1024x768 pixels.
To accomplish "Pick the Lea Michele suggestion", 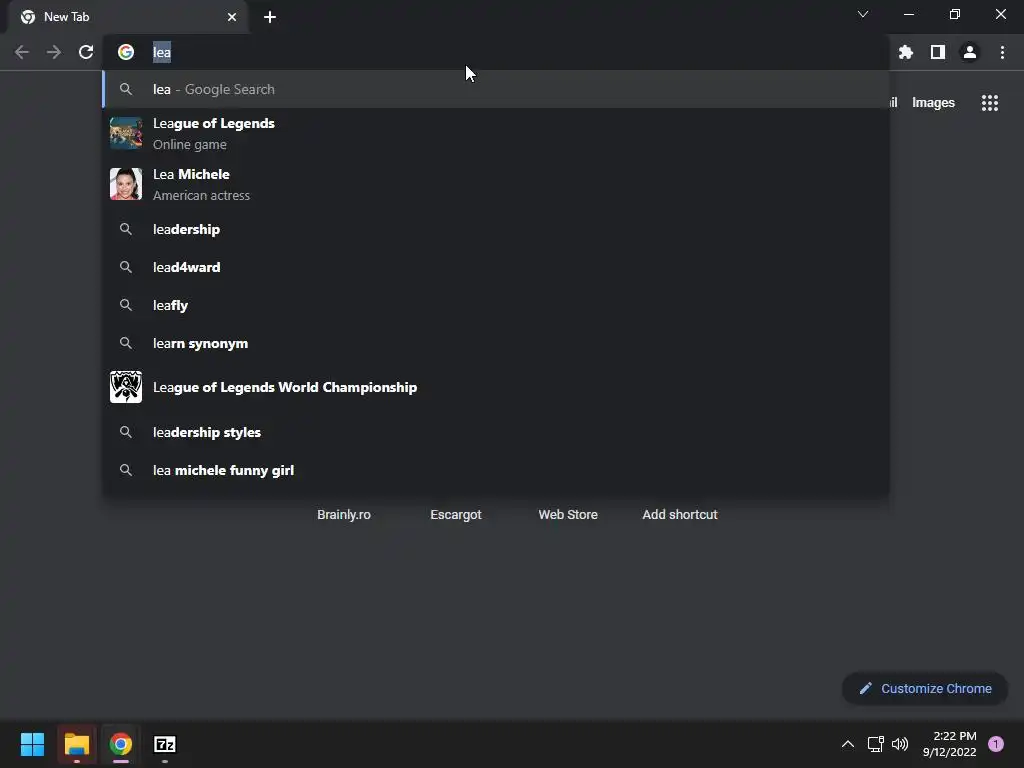I will [496, 184].
